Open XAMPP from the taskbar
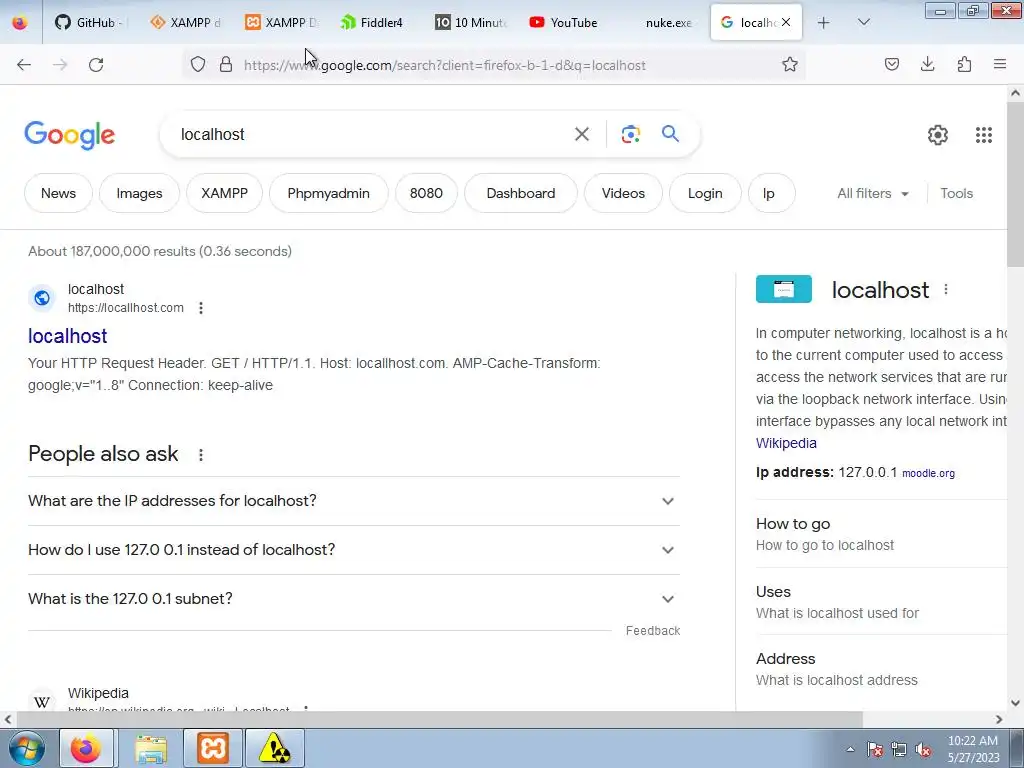Screen dimensions: 1024x768 [x=213, y=748]
